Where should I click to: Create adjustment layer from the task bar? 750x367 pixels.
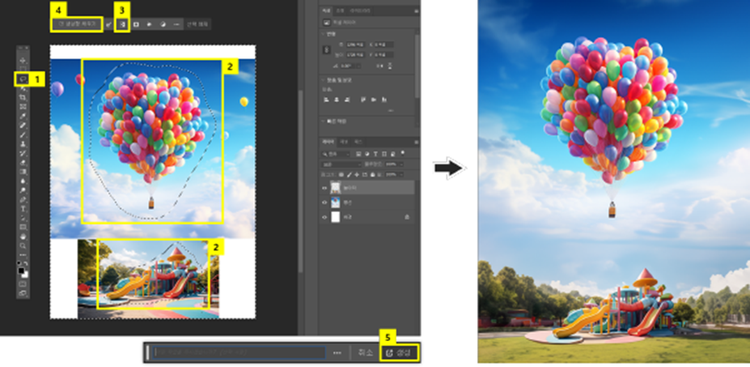click(x=163, y=23)
